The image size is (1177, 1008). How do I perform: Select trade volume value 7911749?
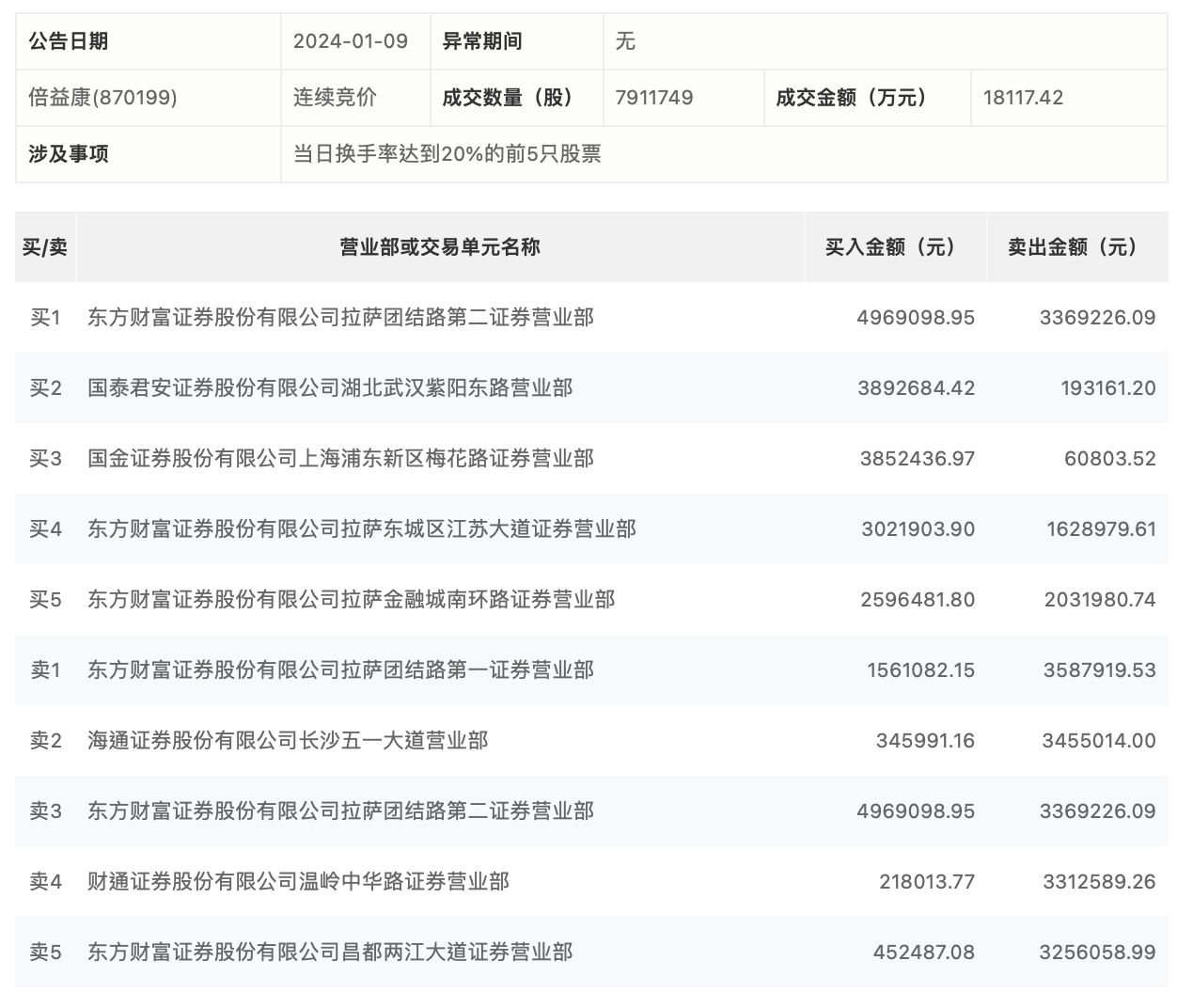654,98
